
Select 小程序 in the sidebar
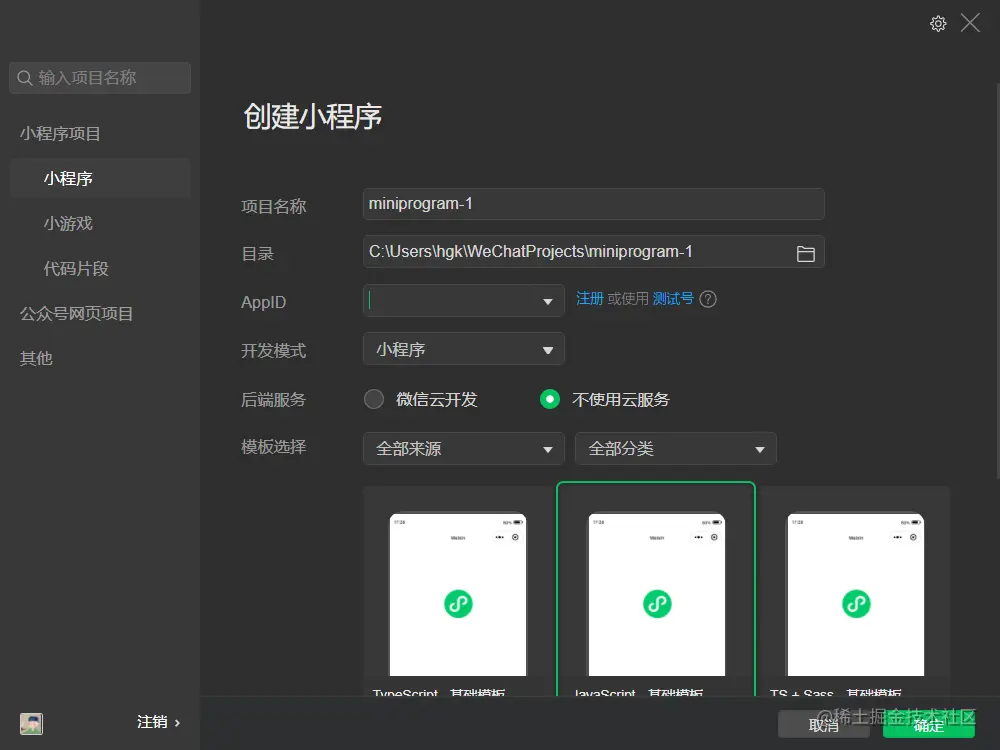(x=100, y=178)
